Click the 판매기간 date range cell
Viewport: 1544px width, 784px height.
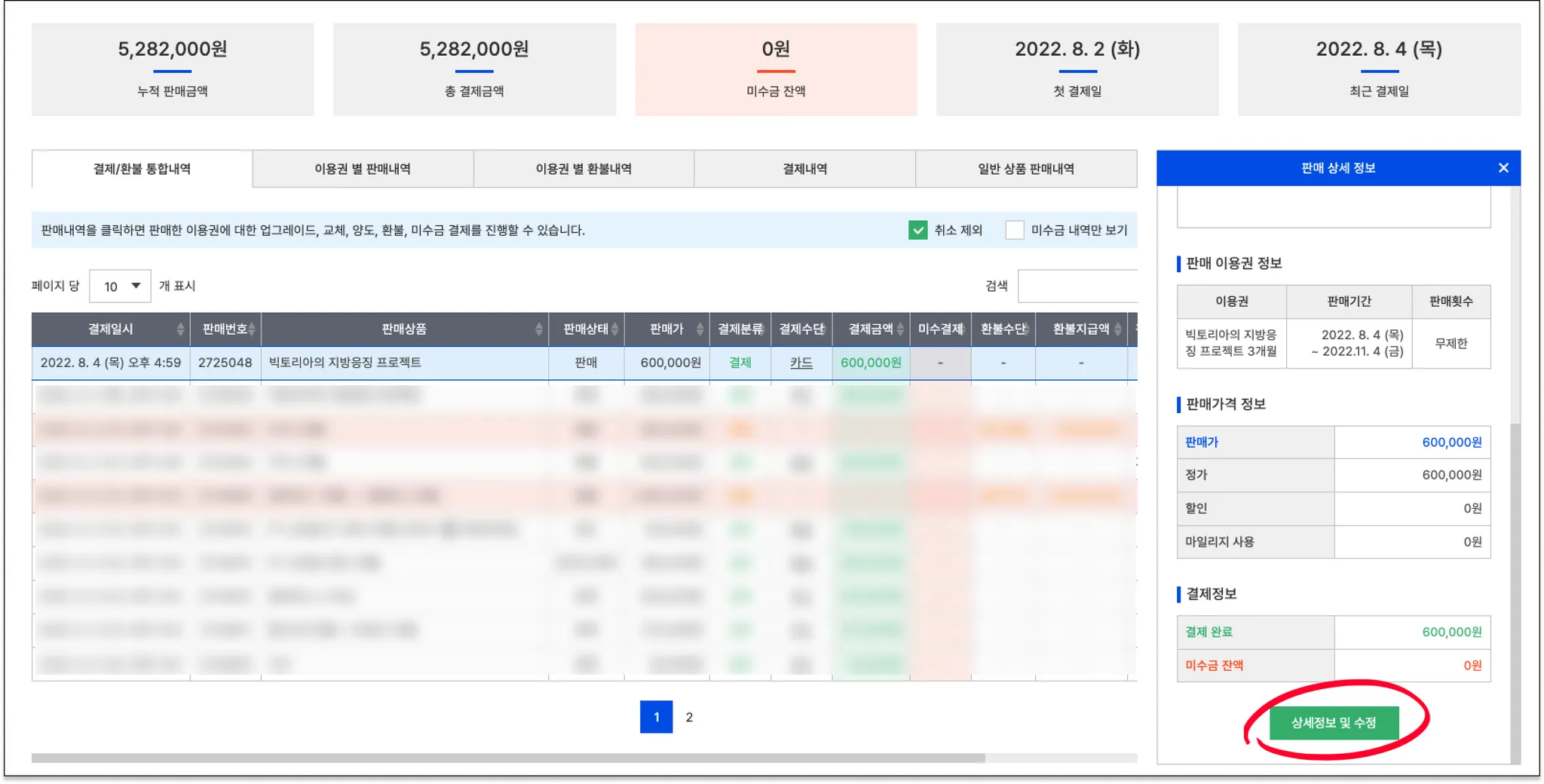point(1349,344)
